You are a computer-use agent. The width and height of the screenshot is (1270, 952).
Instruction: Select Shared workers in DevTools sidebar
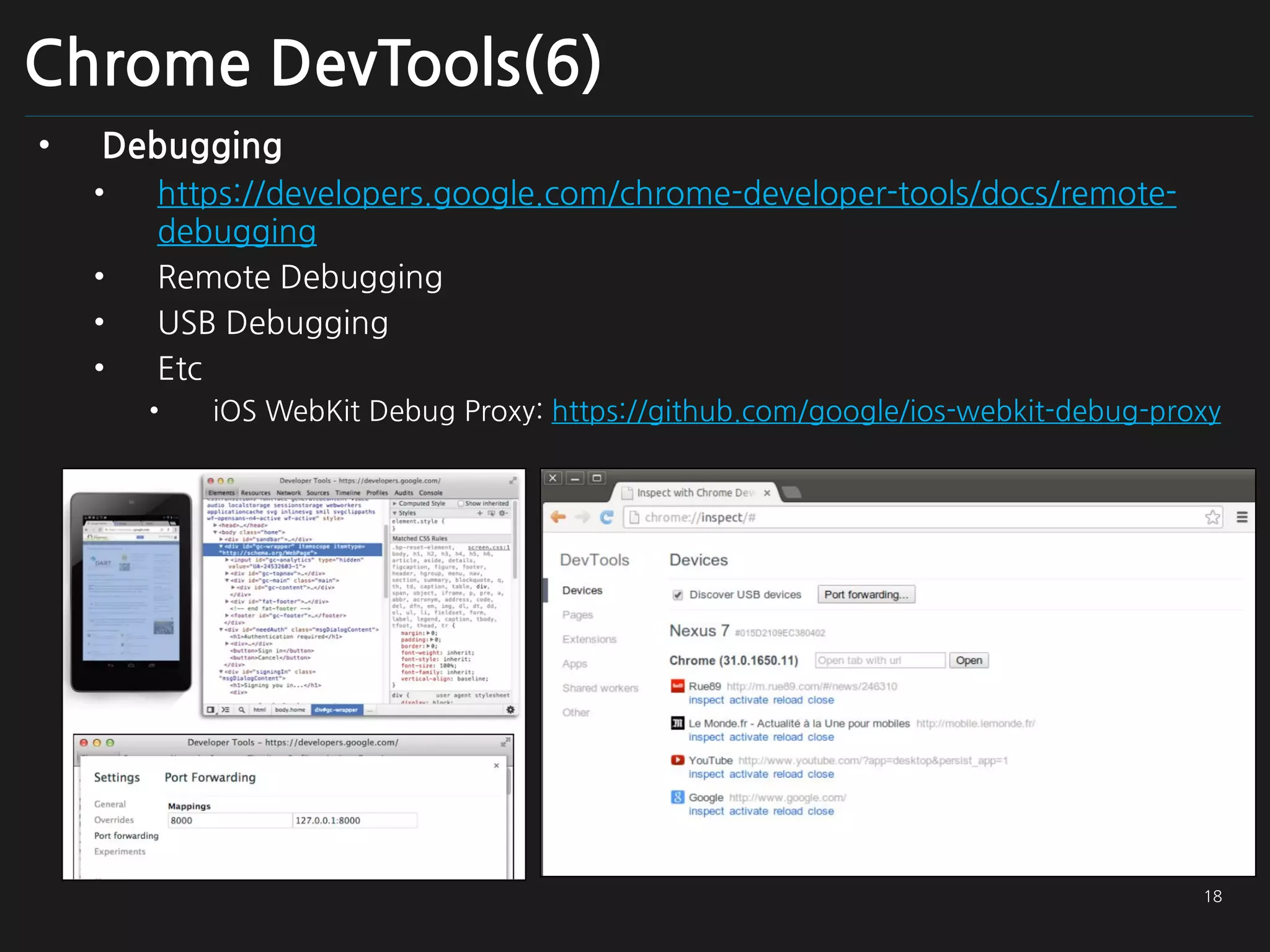(x=600, y=688)
